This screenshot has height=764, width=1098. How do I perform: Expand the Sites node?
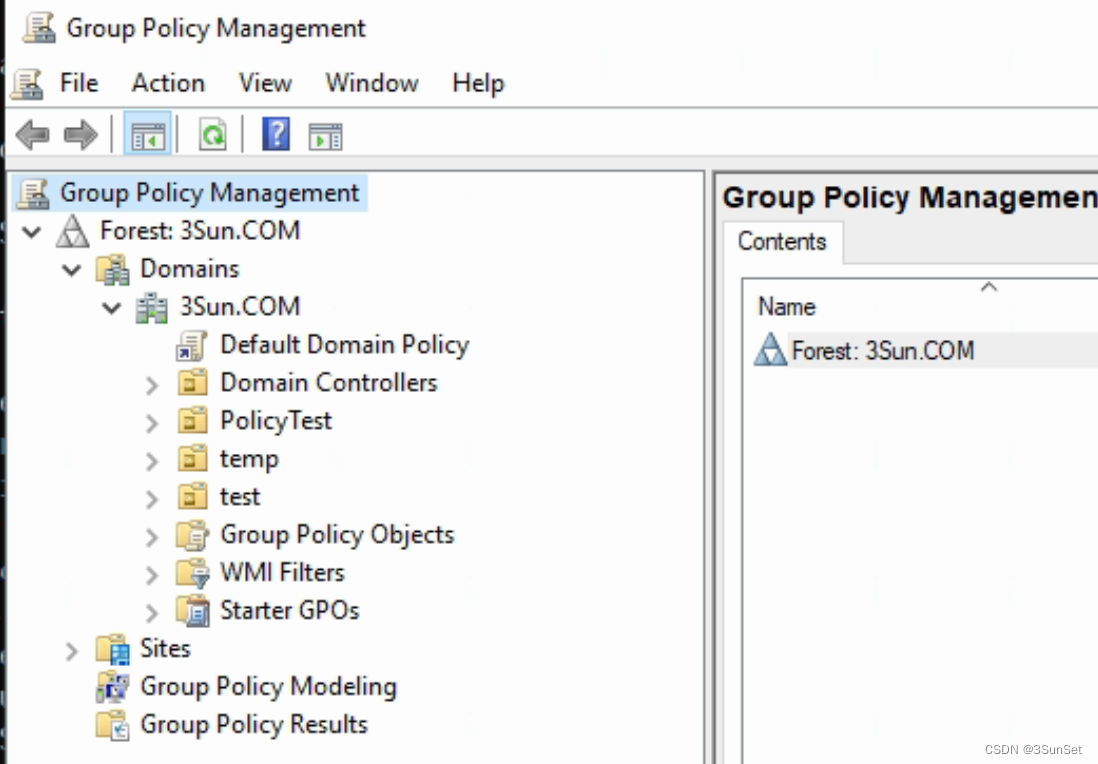pos(71,649)
